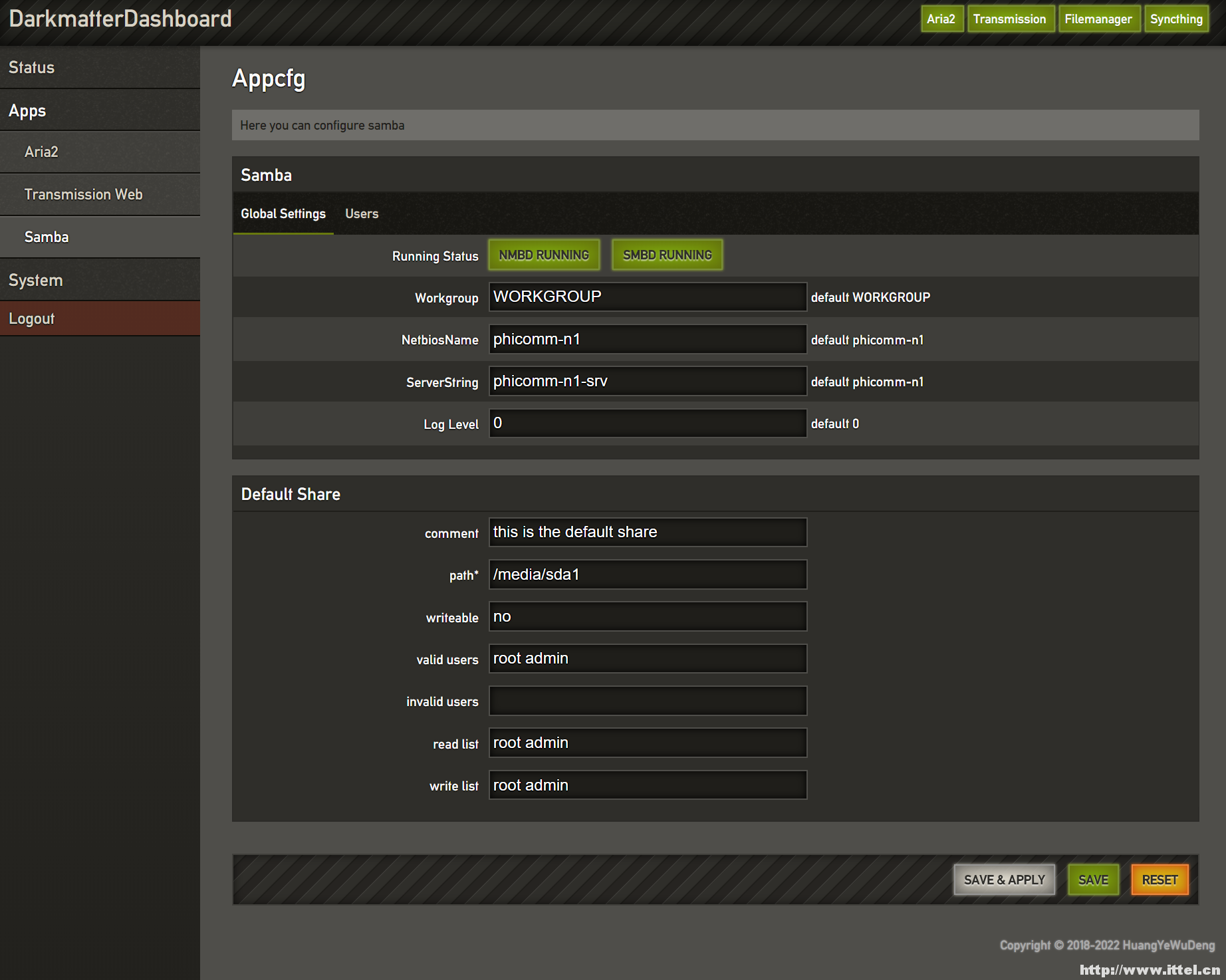This screenshot has height=980, width=1226.
Task: Expand the System sidebar section
Action: [100, 280]
